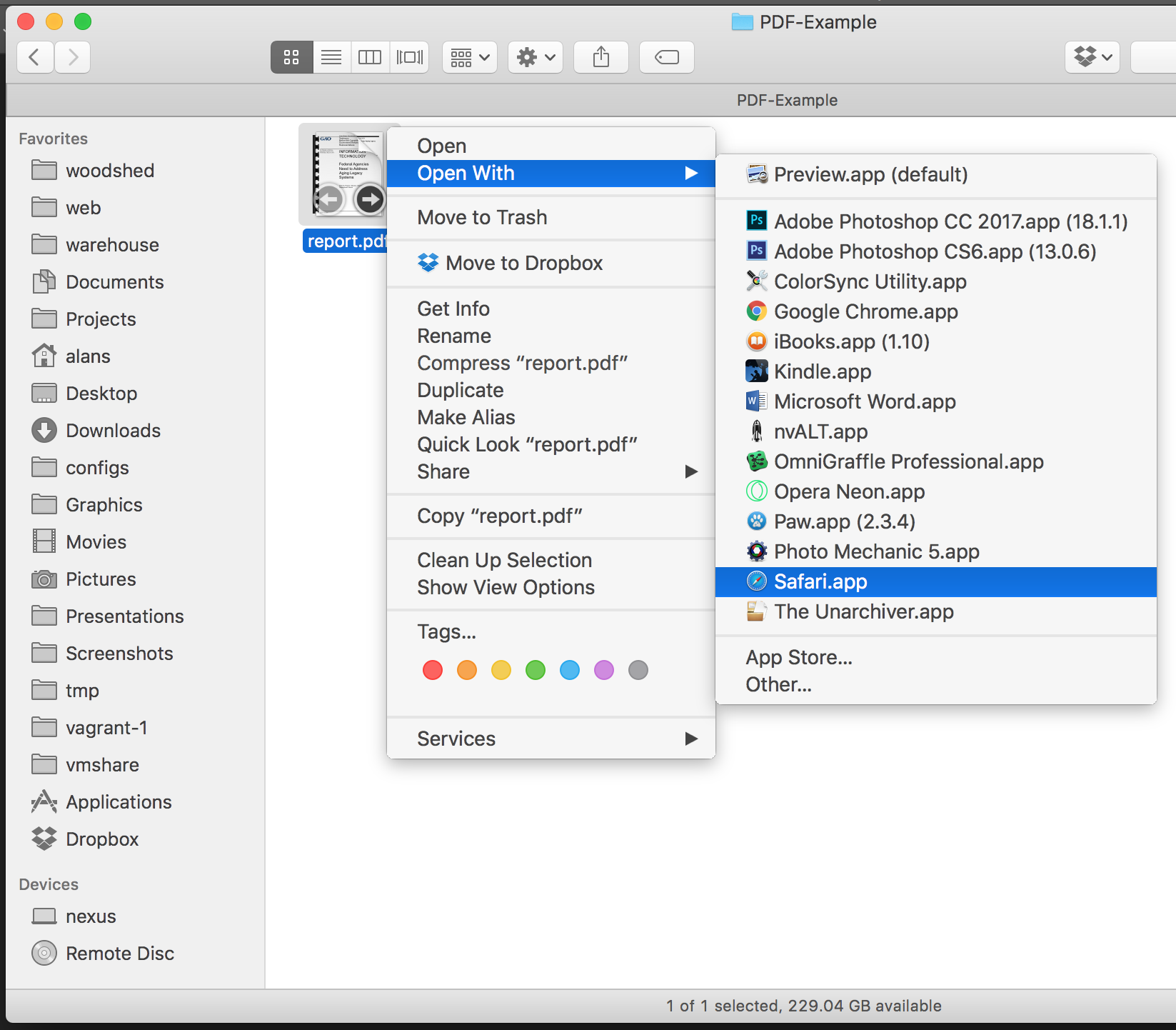Apply the blue tag color
This screenshot has height=1030, width=1176.
tap(570, 670)
